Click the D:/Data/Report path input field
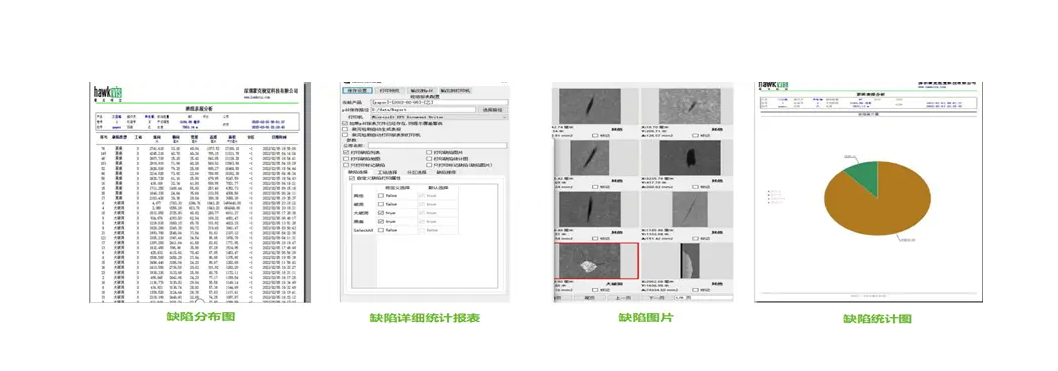The width and height of the screenshot is (1058, 371). [424, 110]
